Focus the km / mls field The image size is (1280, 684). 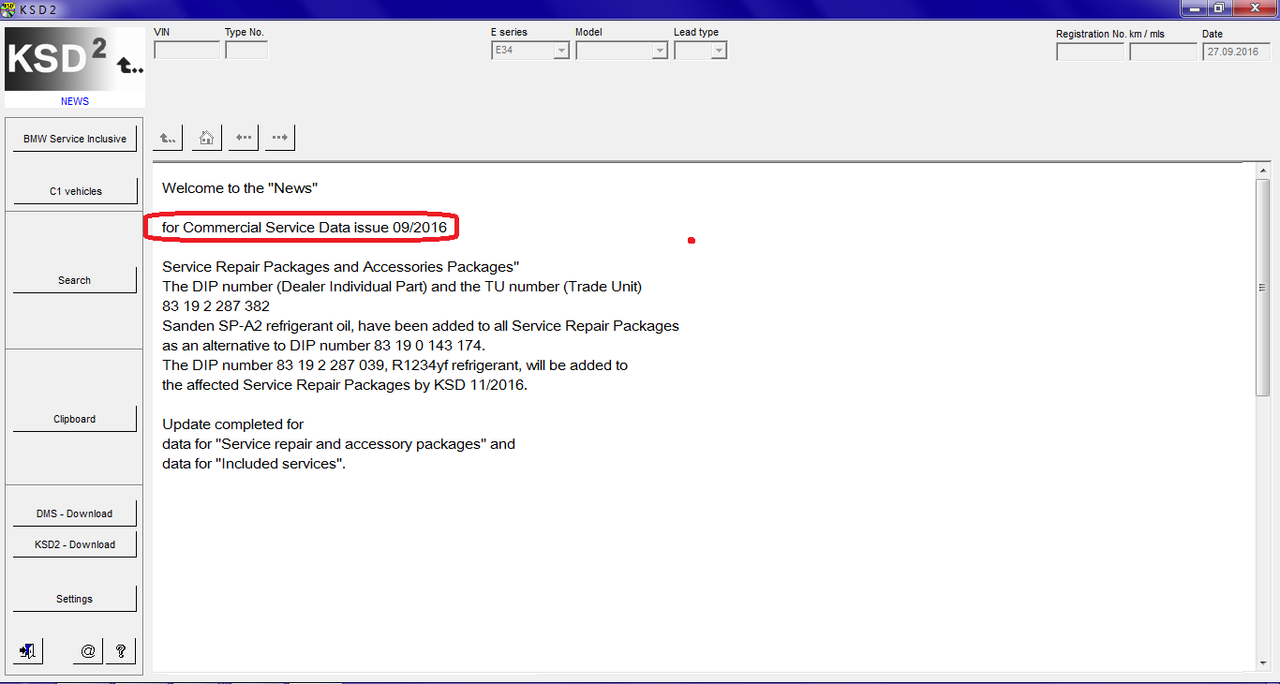pos(1164,52)
